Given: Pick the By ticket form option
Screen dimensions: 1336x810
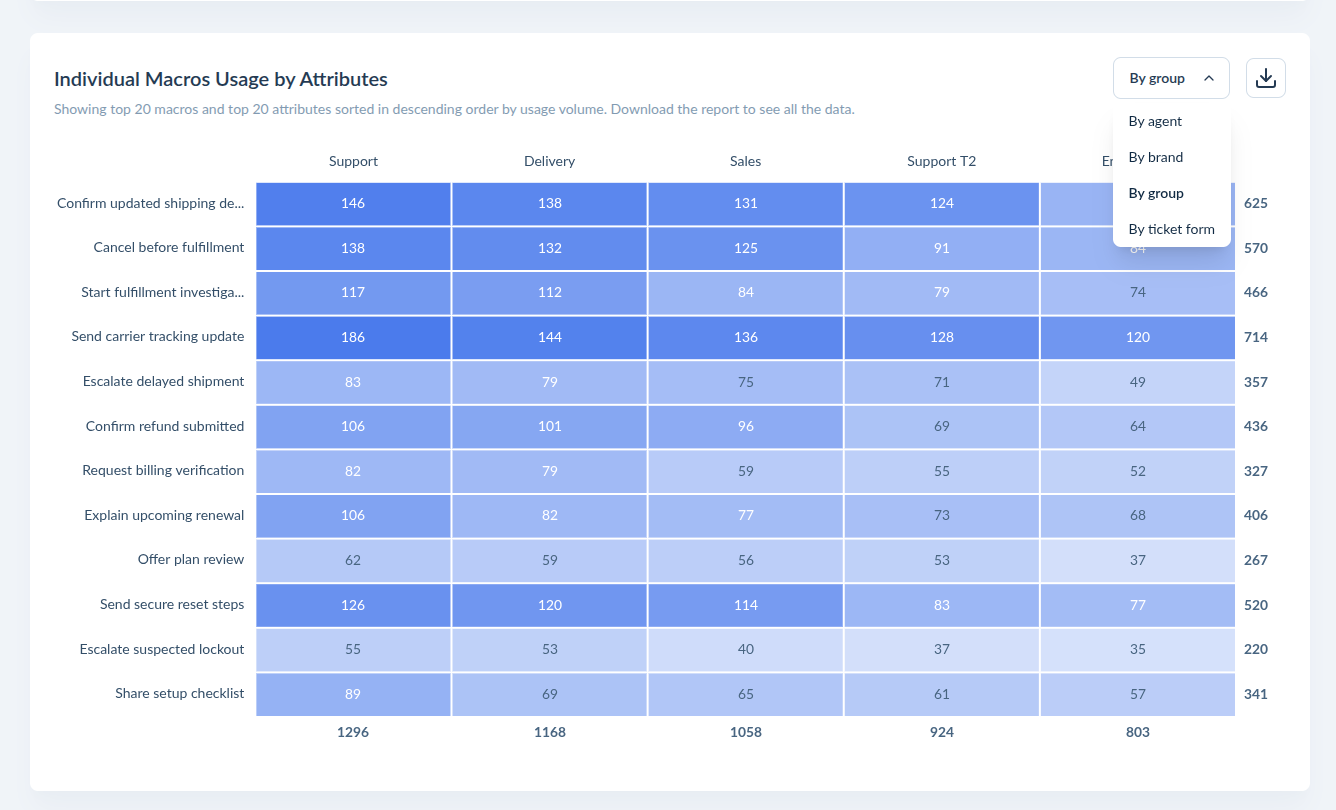Looking at the screenshot, I should pos(1172,229).
